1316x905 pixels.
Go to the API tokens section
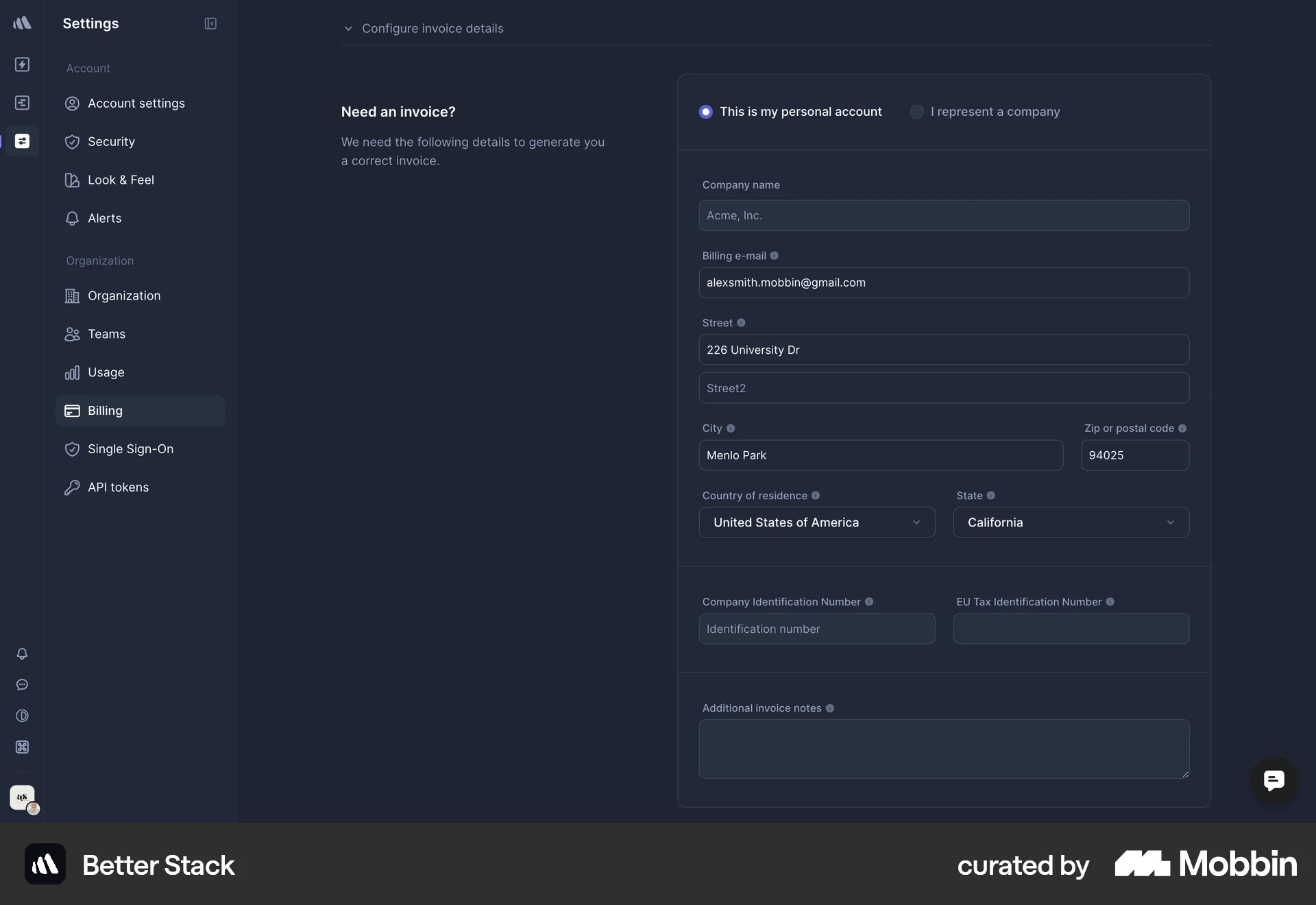118,487
